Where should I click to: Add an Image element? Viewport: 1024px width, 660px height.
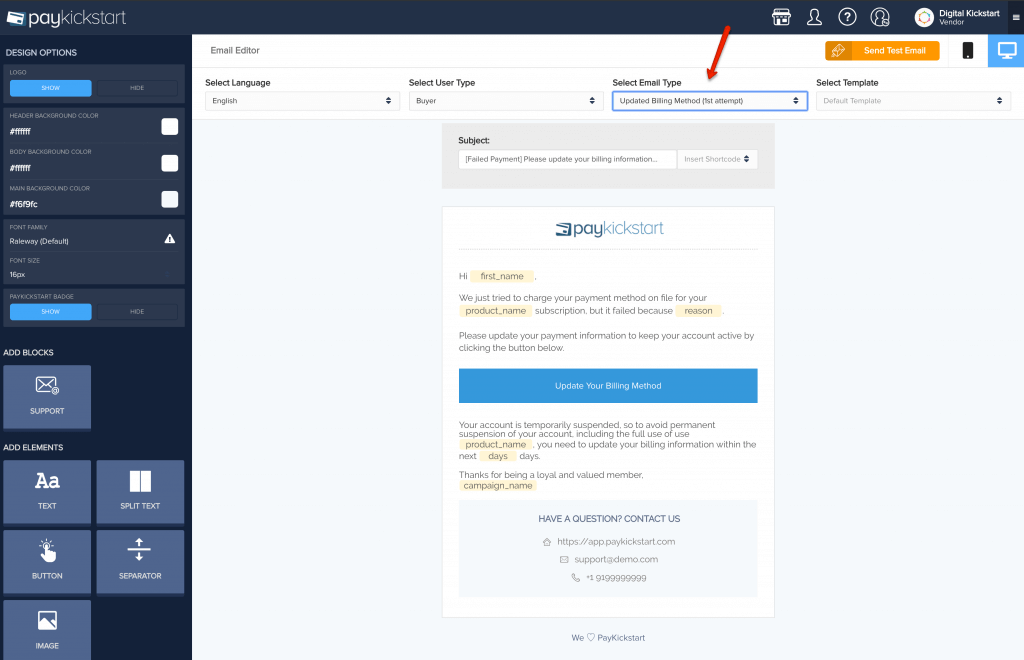tap(47, 630)
